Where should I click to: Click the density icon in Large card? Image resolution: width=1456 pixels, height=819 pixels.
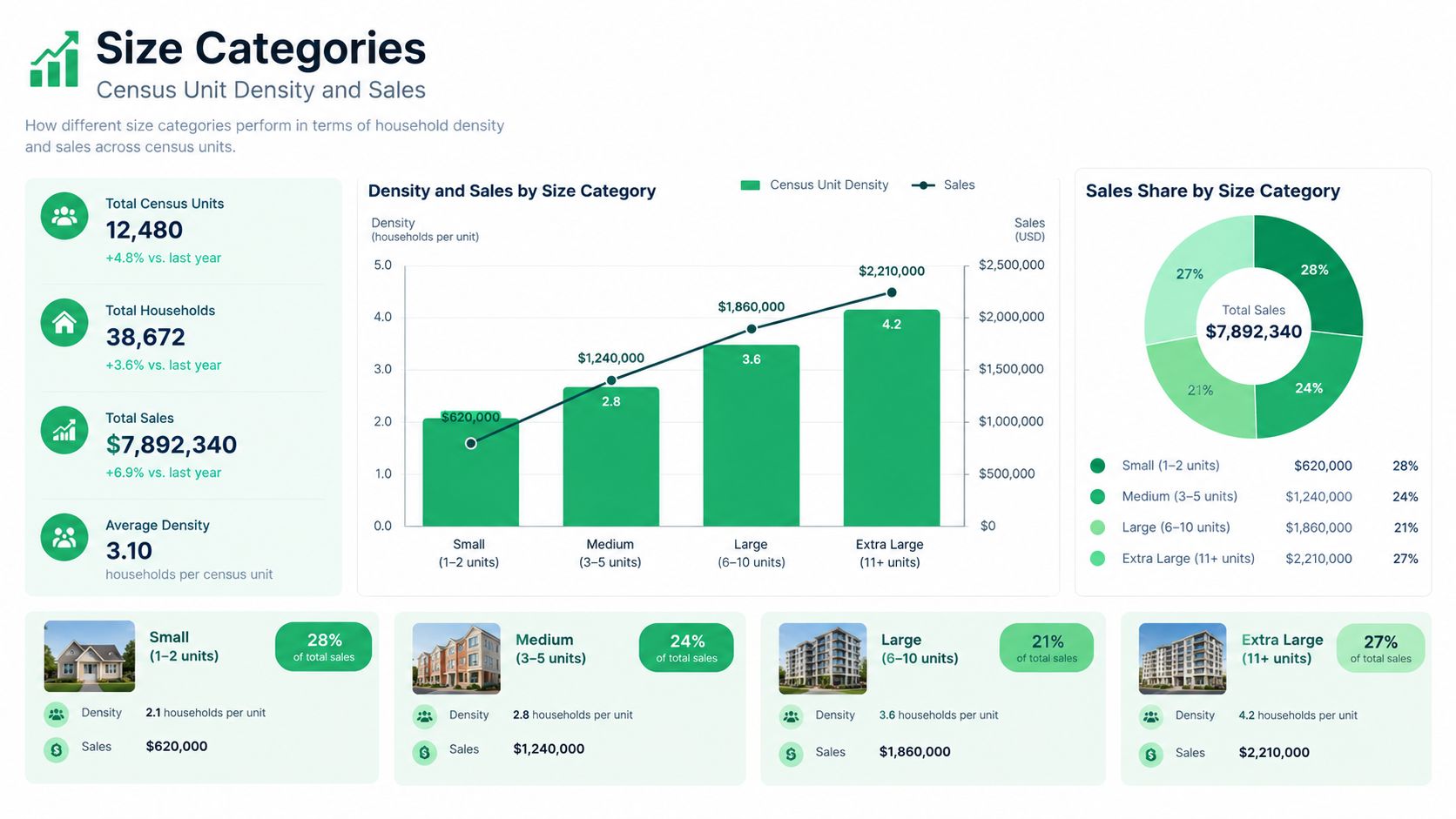(791, 717)
